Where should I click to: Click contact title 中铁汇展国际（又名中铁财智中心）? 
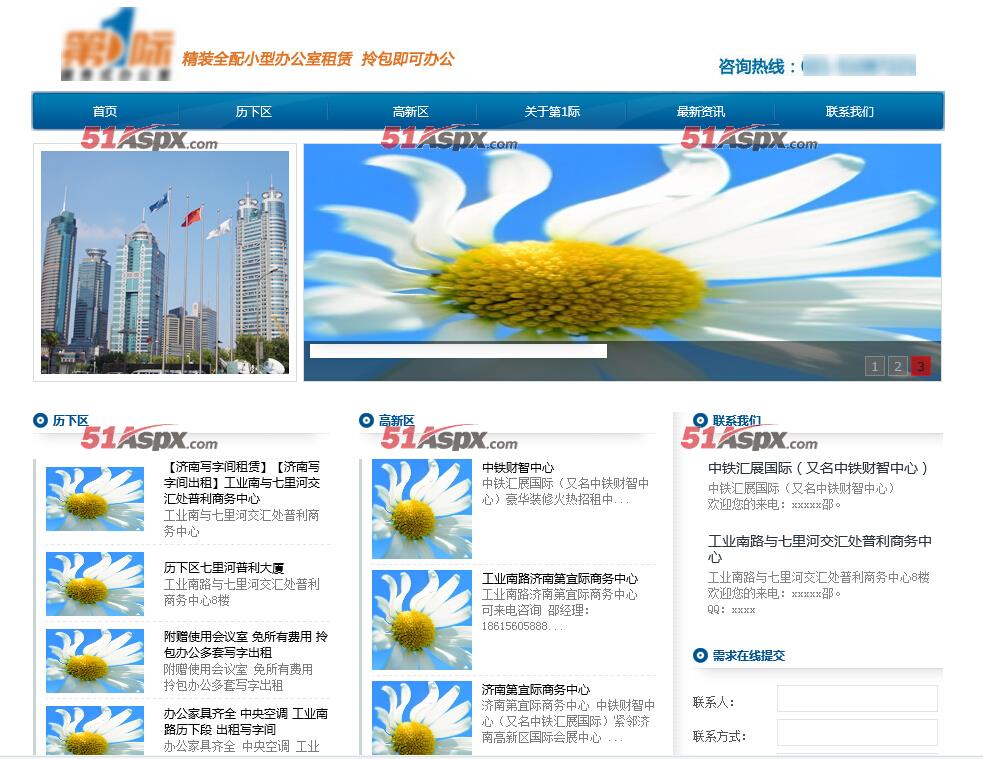818,468
